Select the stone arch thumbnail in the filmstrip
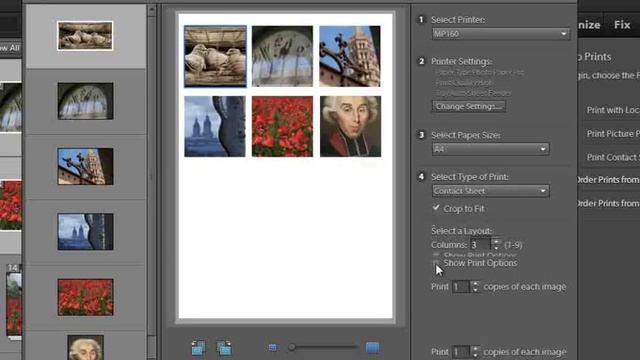 [x=85, y=101]
